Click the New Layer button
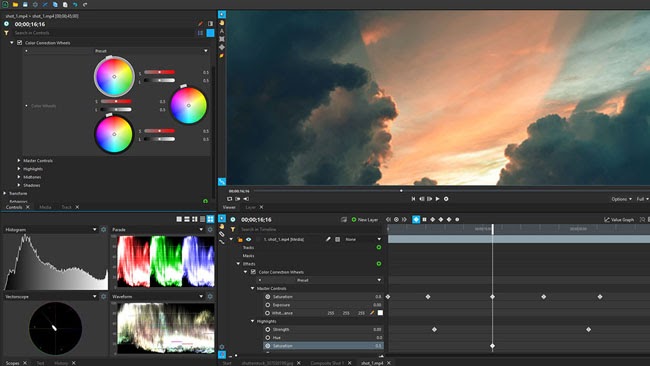The image size is (650, 366). pos(365,220)
